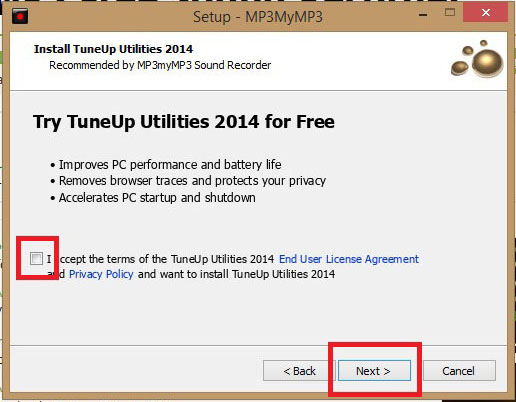Continue setup with the Next button
Viewport: 516px width, 402px height.
pos(374,371)
